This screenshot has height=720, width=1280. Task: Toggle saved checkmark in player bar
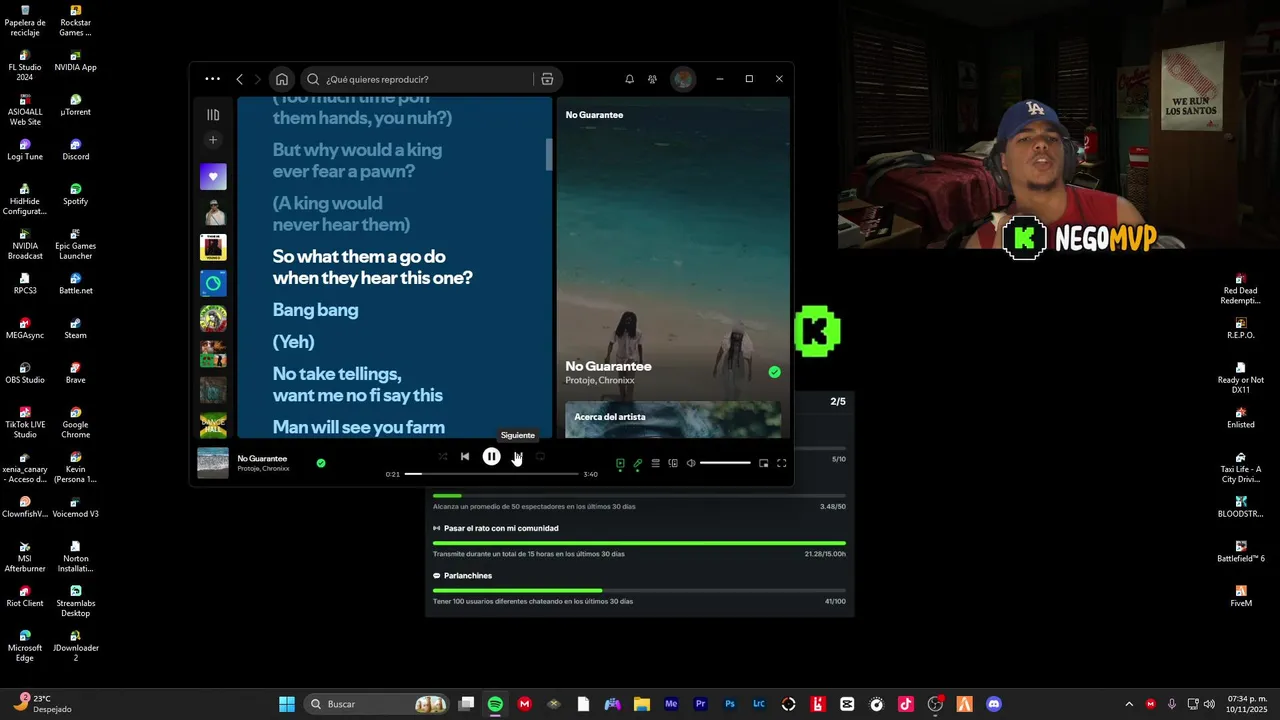pos(321,463)
